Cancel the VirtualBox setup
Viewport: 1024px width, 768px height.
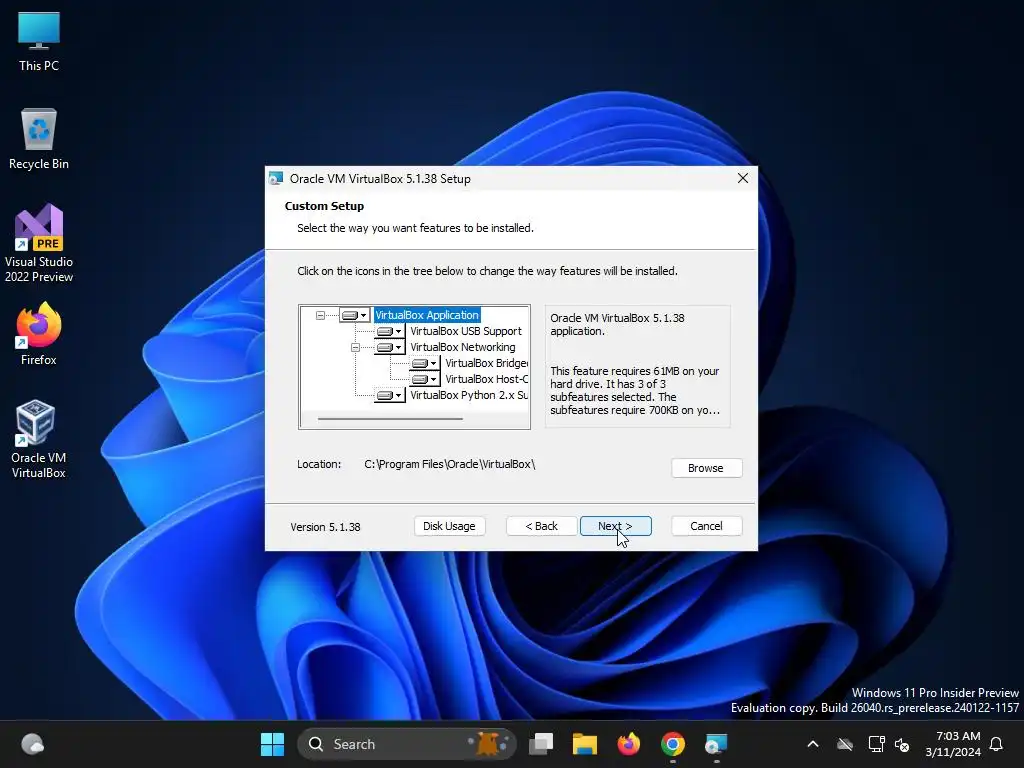click(706, 526)
